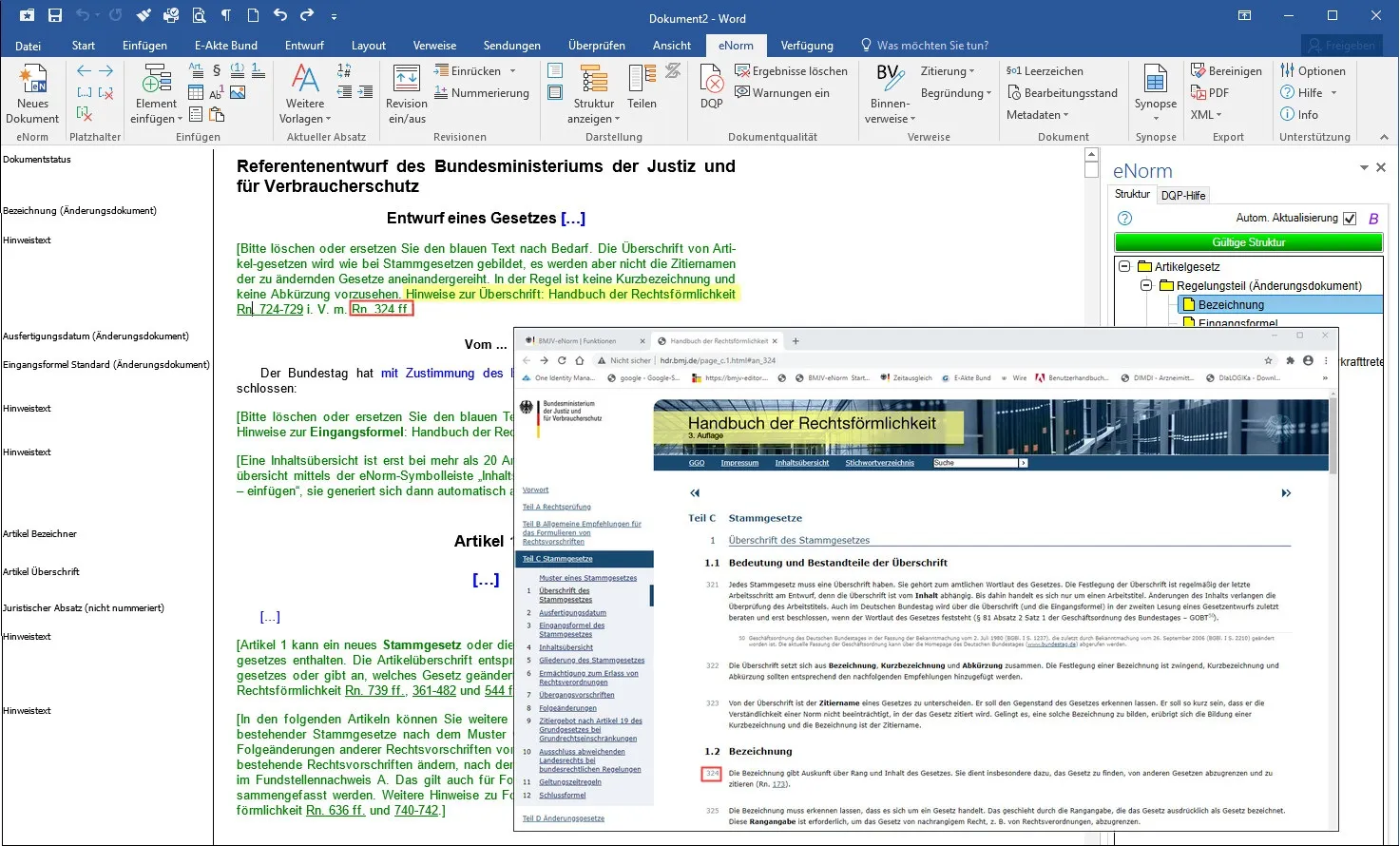The width and height of the screenshot is (1400, 846).
Task: Open the DQP document quality check
Action: click(710, 86)
